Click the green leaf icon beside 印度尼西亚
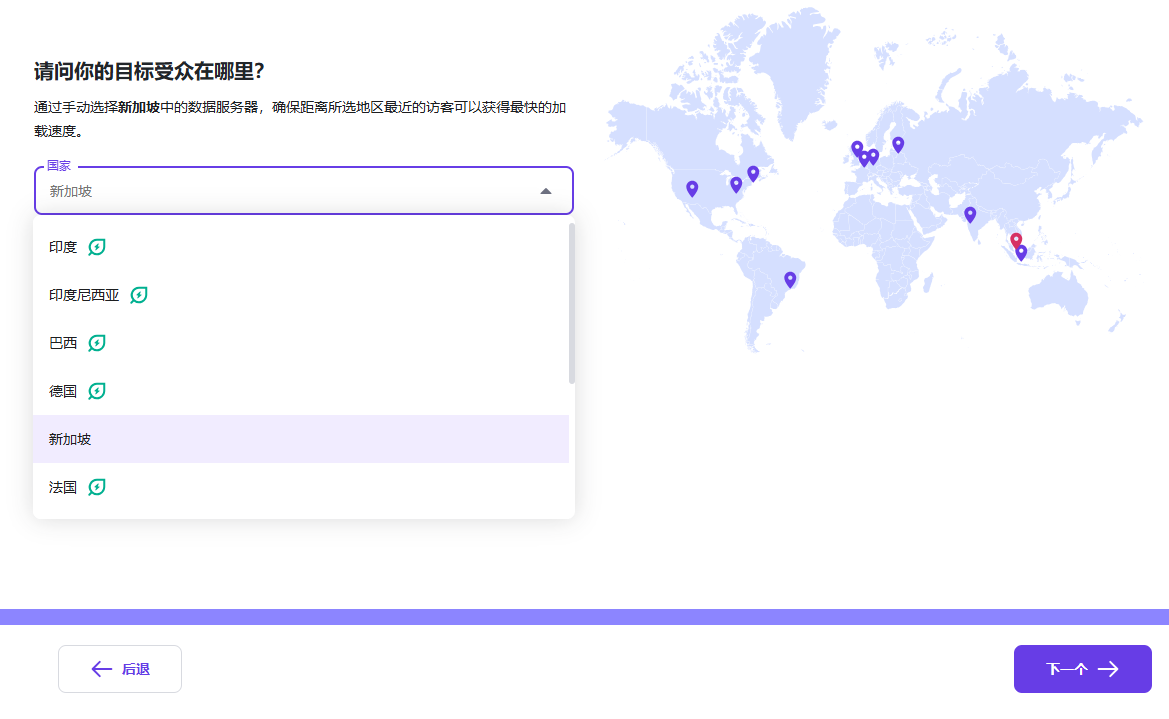 click(139, 295)
